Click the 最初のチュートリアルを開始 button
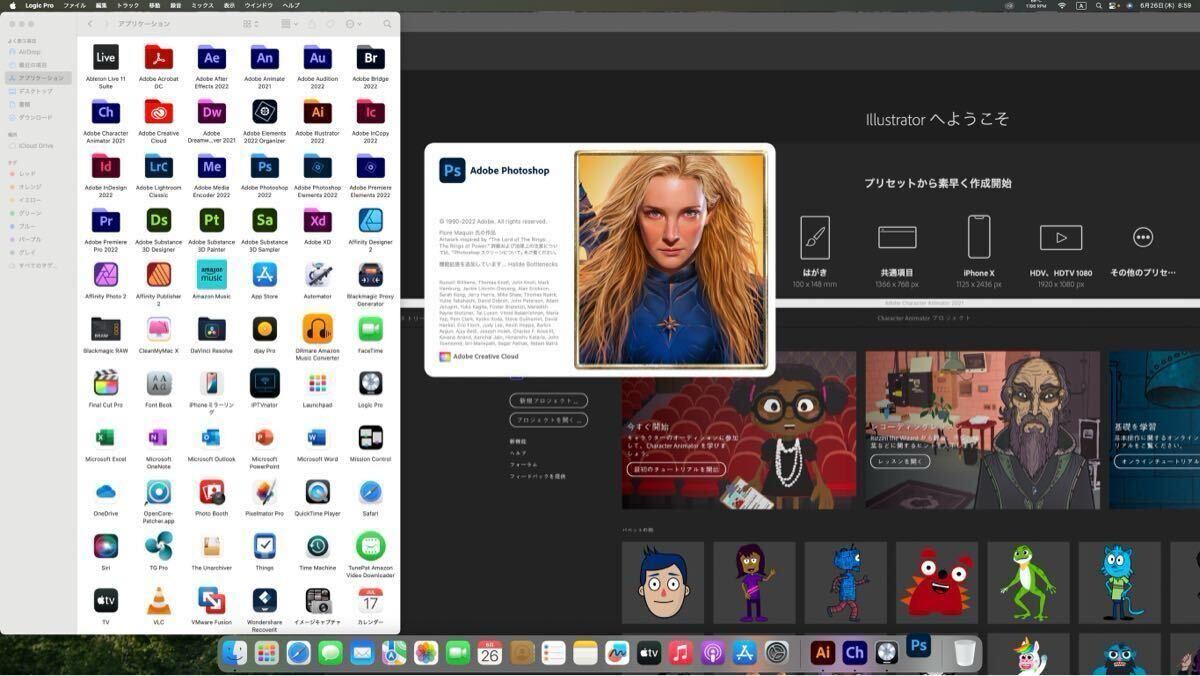 [x=674, y=469]
